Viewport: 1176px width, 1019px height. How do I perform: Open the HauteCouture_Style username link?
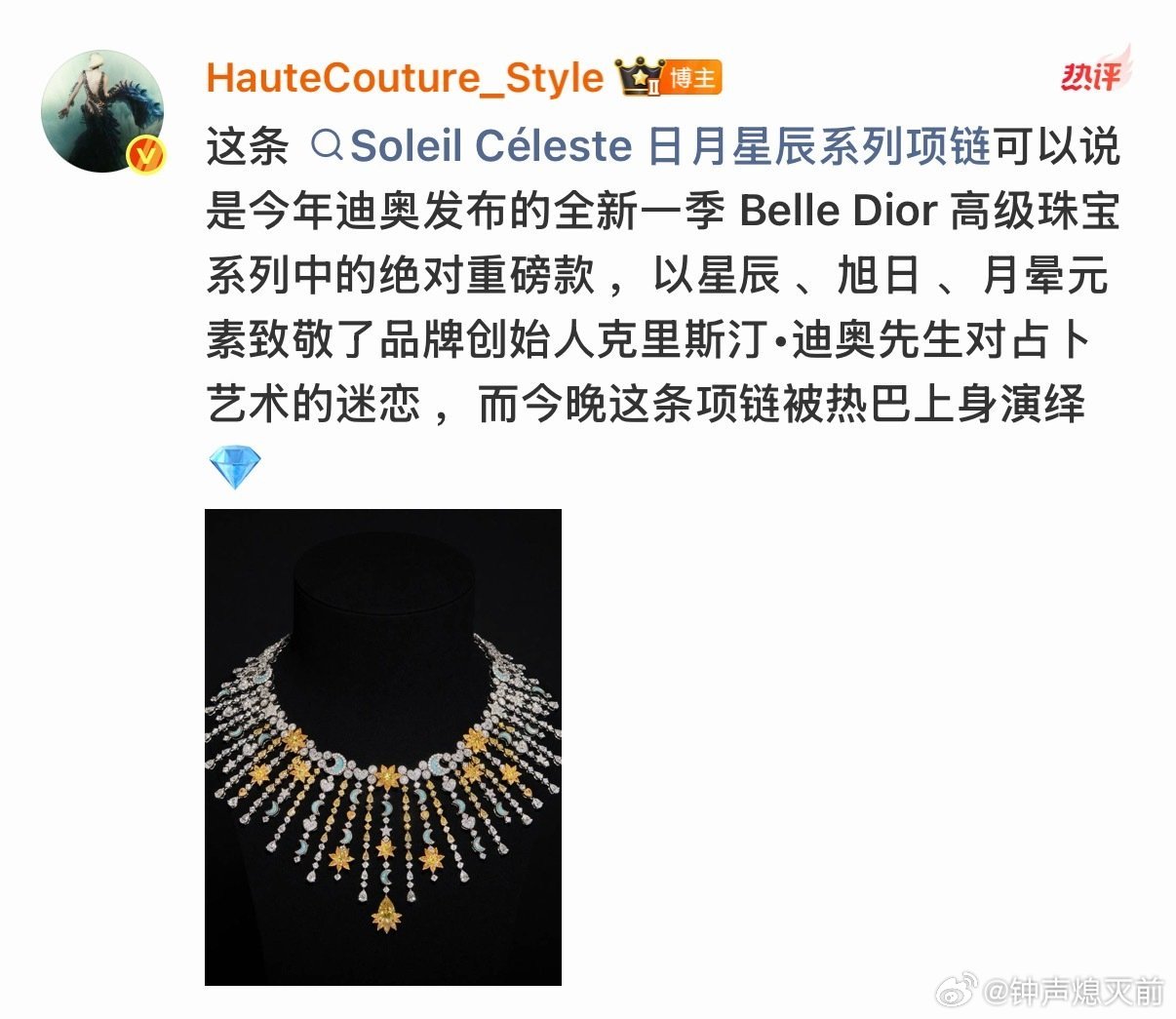(x=406, y=78)
